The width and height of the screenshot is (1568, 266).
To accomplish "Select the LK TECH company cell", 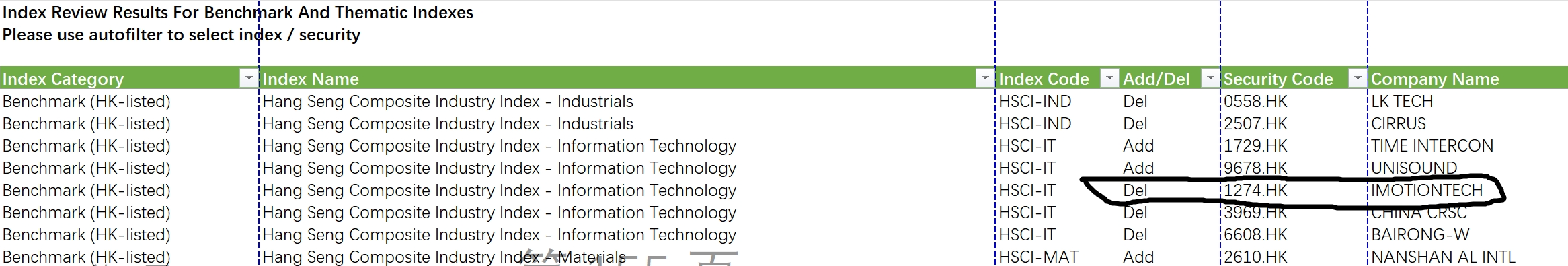I will (x=1468, y=102).
